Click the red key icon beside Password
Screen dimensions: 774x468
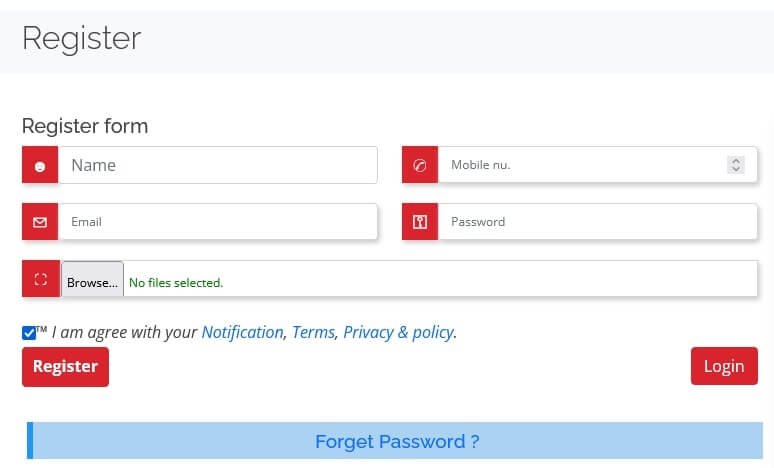(x=420, y=222)
